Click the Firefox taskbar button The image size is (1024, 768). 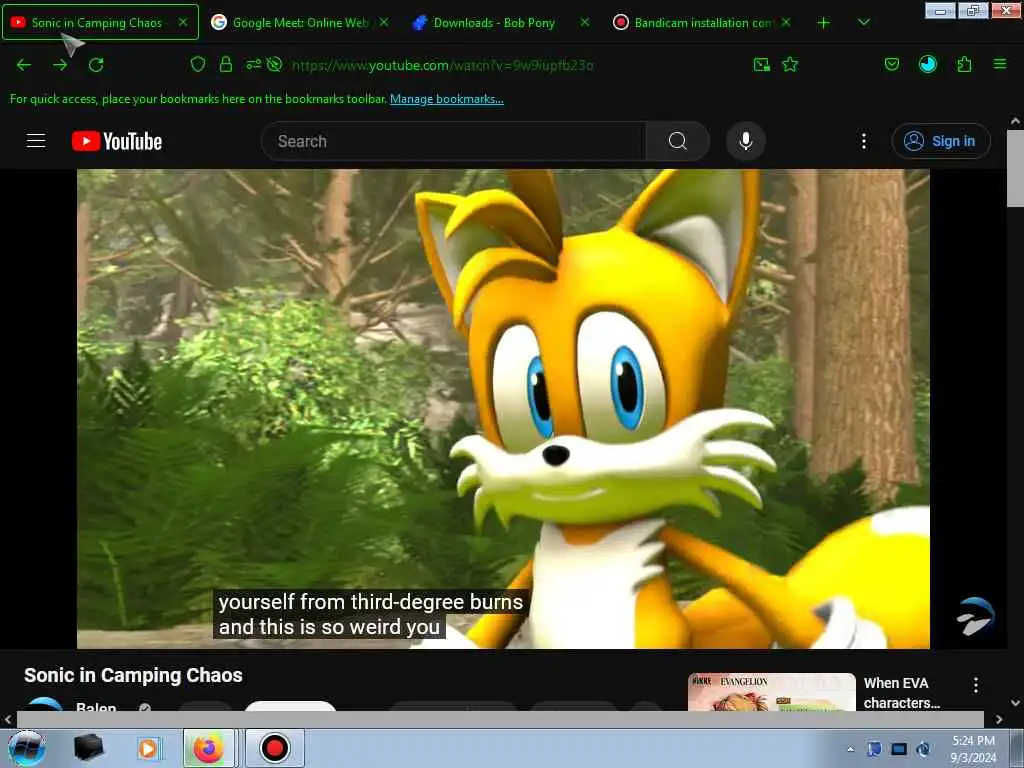209,748
